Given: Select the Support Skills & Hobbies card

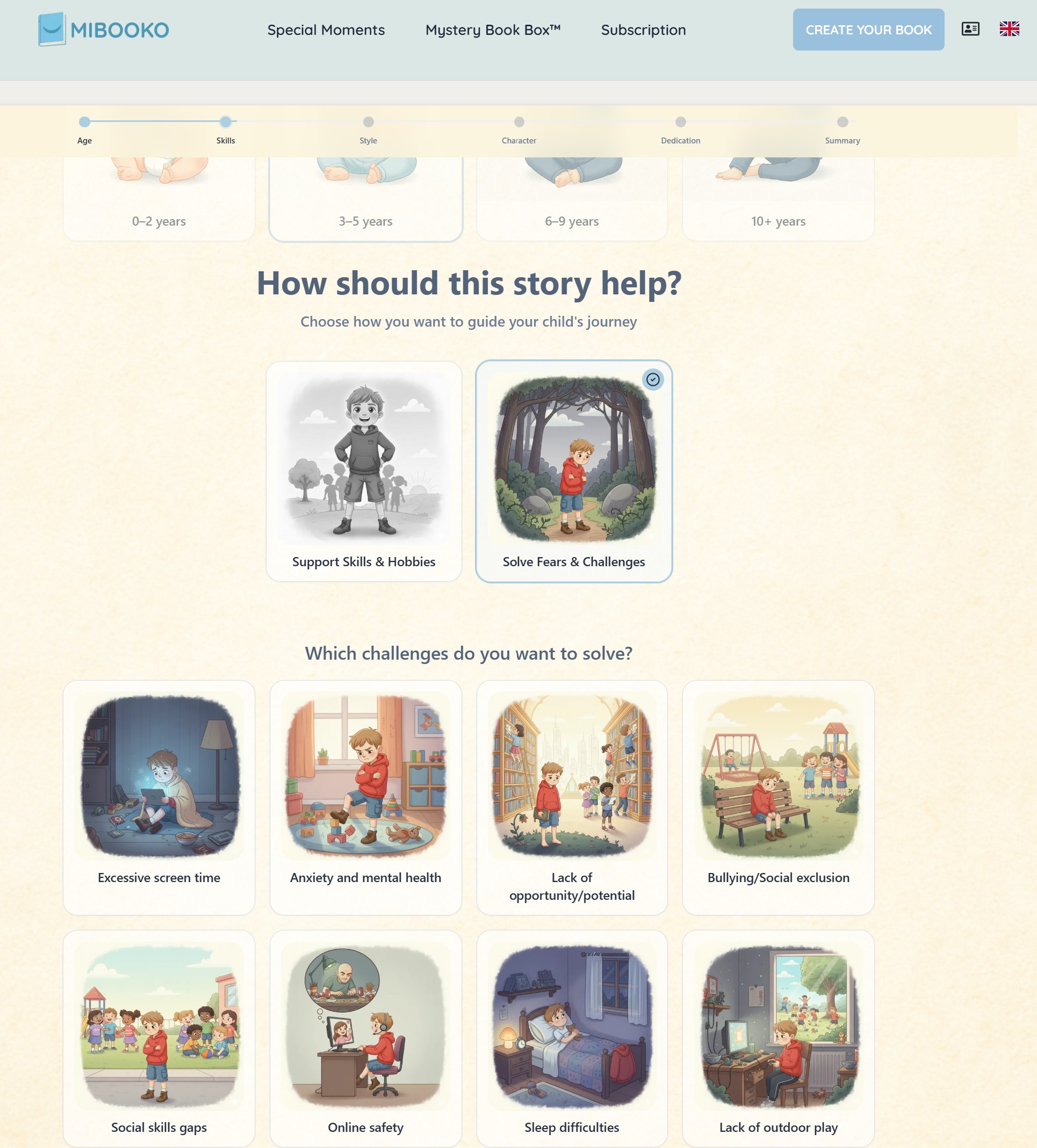Looking at the screenshot, I should (x=364, y=471).
